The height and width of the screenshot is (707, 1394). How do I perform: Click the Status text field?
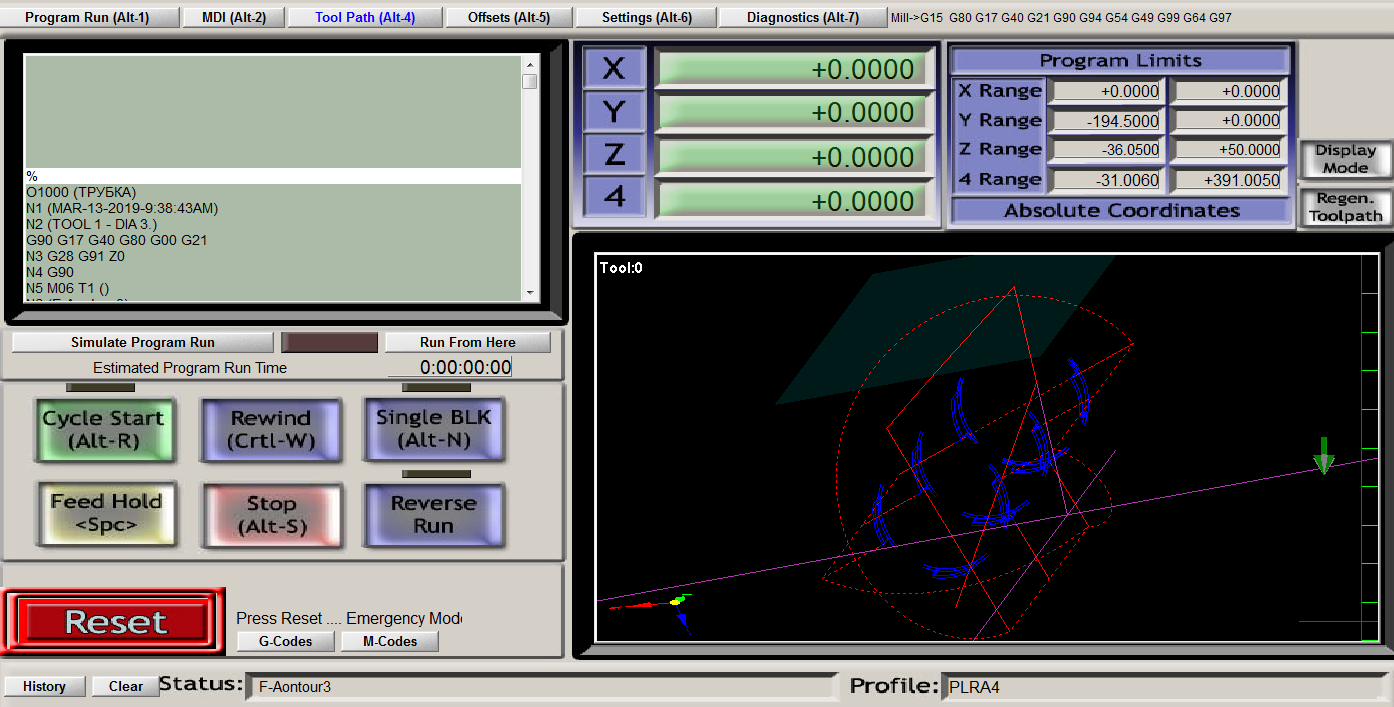(542, 687)
